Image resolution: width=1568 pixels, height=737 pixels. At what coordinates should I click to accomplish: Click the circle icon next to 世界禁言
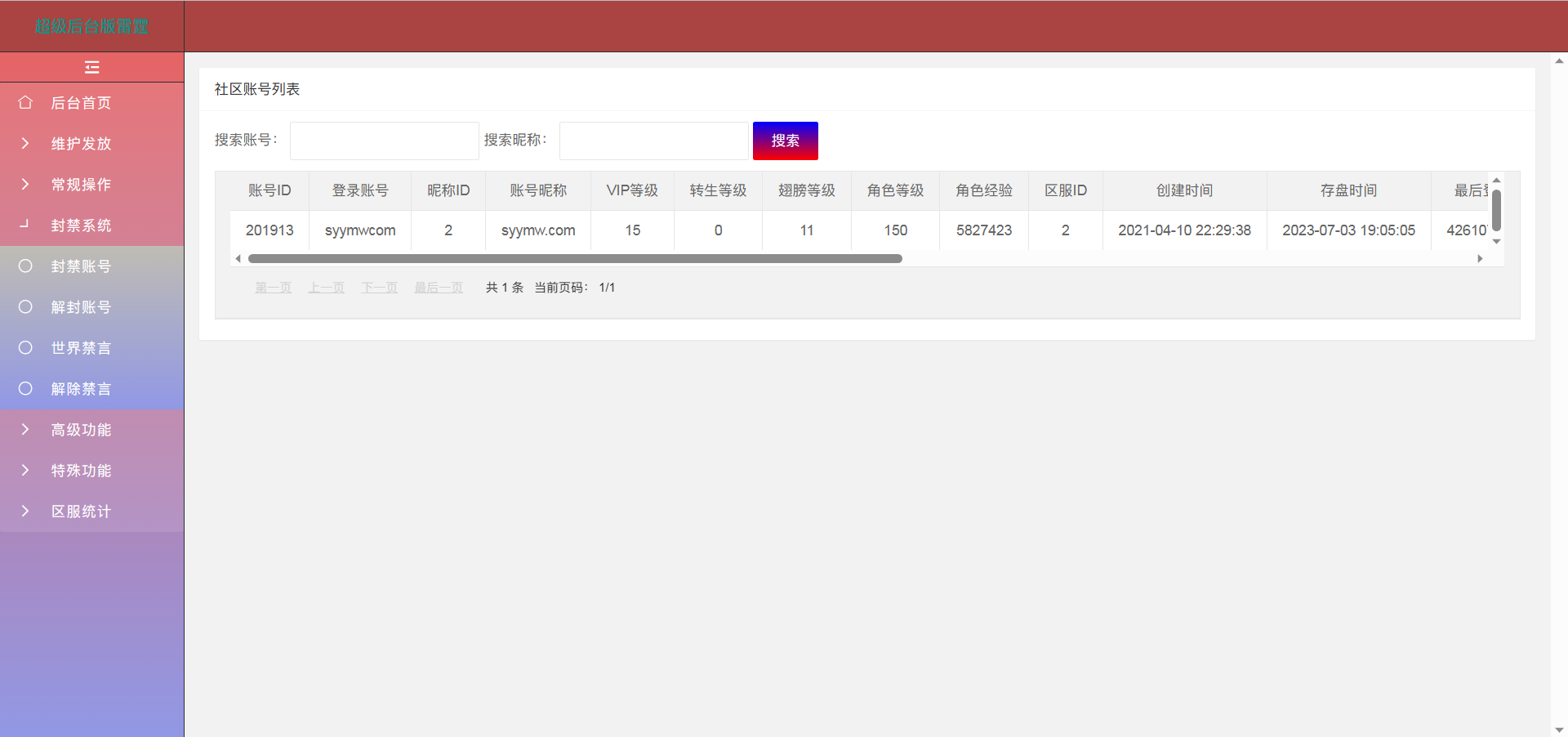click(x=25, y=348)
